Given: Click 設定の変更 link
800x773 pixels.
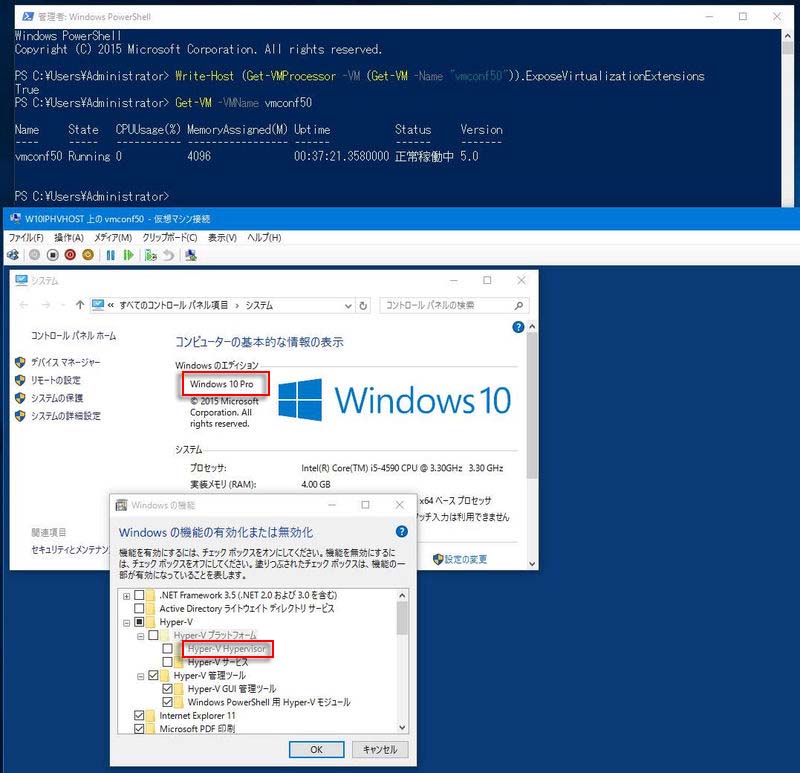Looking at the screenshot, I should [465, 559].
